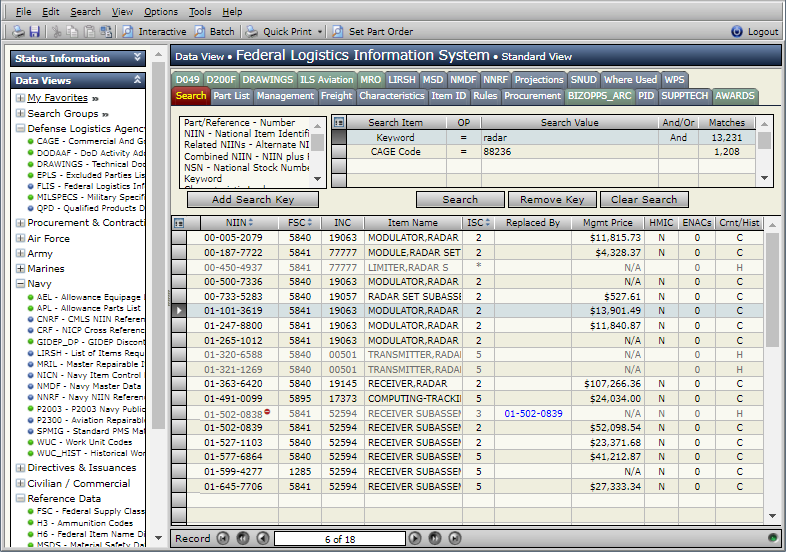
Task: Expand the Army tree node
Action: (20, 253)
